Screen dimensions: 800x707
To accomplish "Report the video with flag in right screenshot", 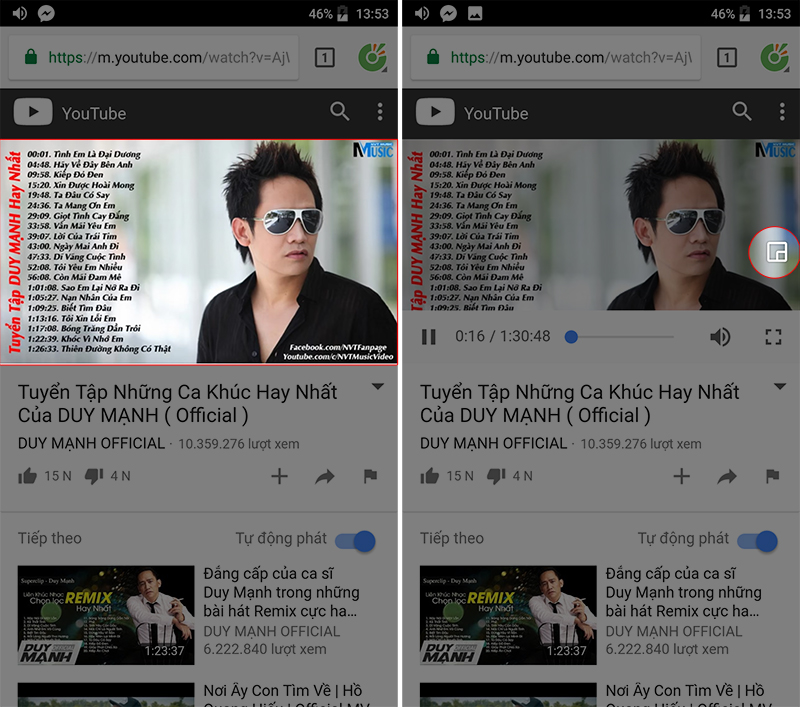I will (x=772, y=476).
